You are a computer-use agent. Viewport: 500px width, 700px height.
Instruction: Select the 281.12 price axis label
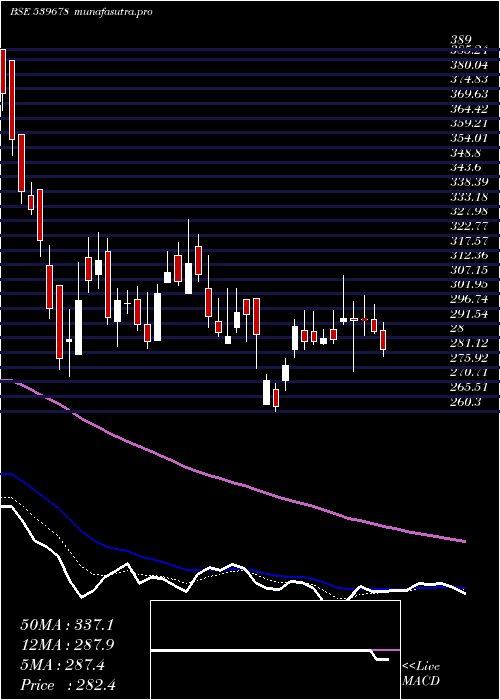point(469,343)
